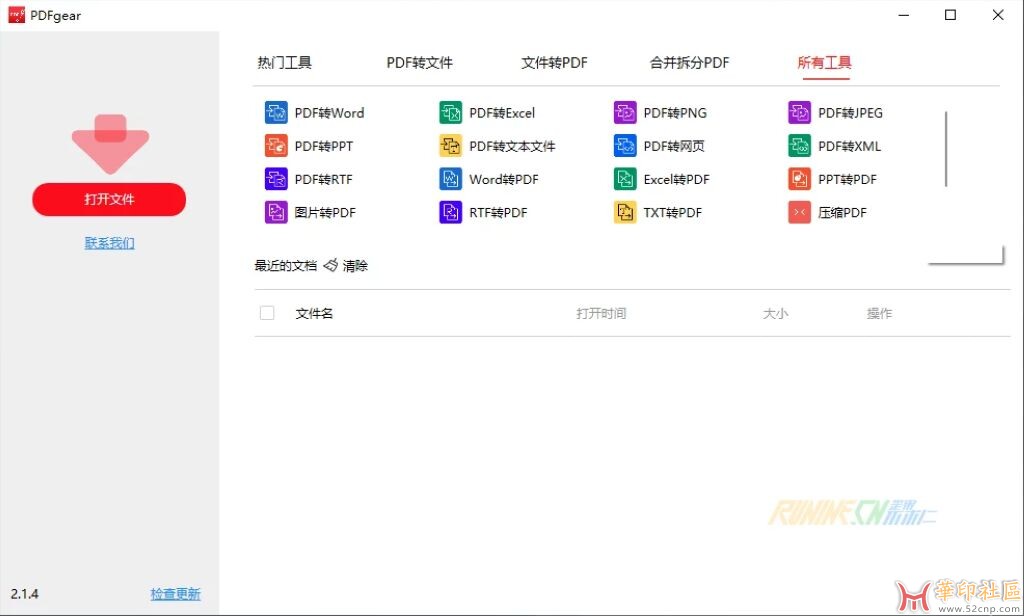This screenshot has width=1024, height=616.
Task: Click the PDF转文本文件 tool icon
Action: point(451,146)
